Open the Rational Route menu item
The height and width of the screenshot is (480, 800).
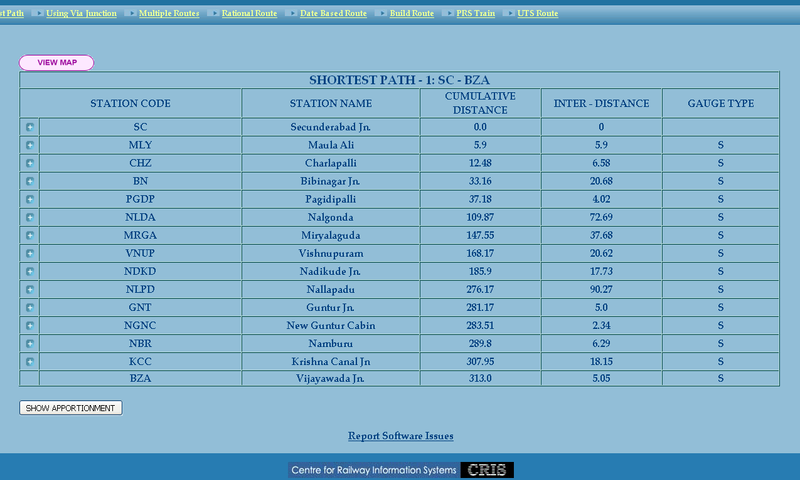click(x=249, y=13)
